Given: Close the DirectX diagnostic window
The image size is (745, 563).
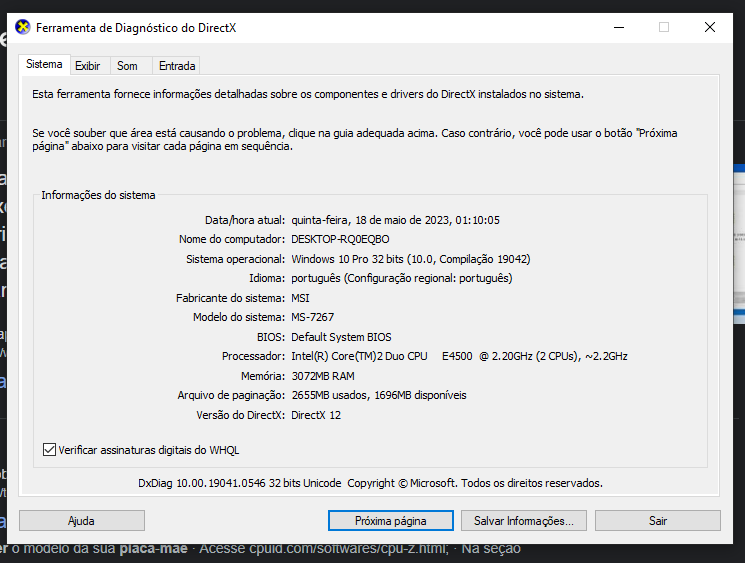Looking at the screenshot, I should [x=710, y=28].
